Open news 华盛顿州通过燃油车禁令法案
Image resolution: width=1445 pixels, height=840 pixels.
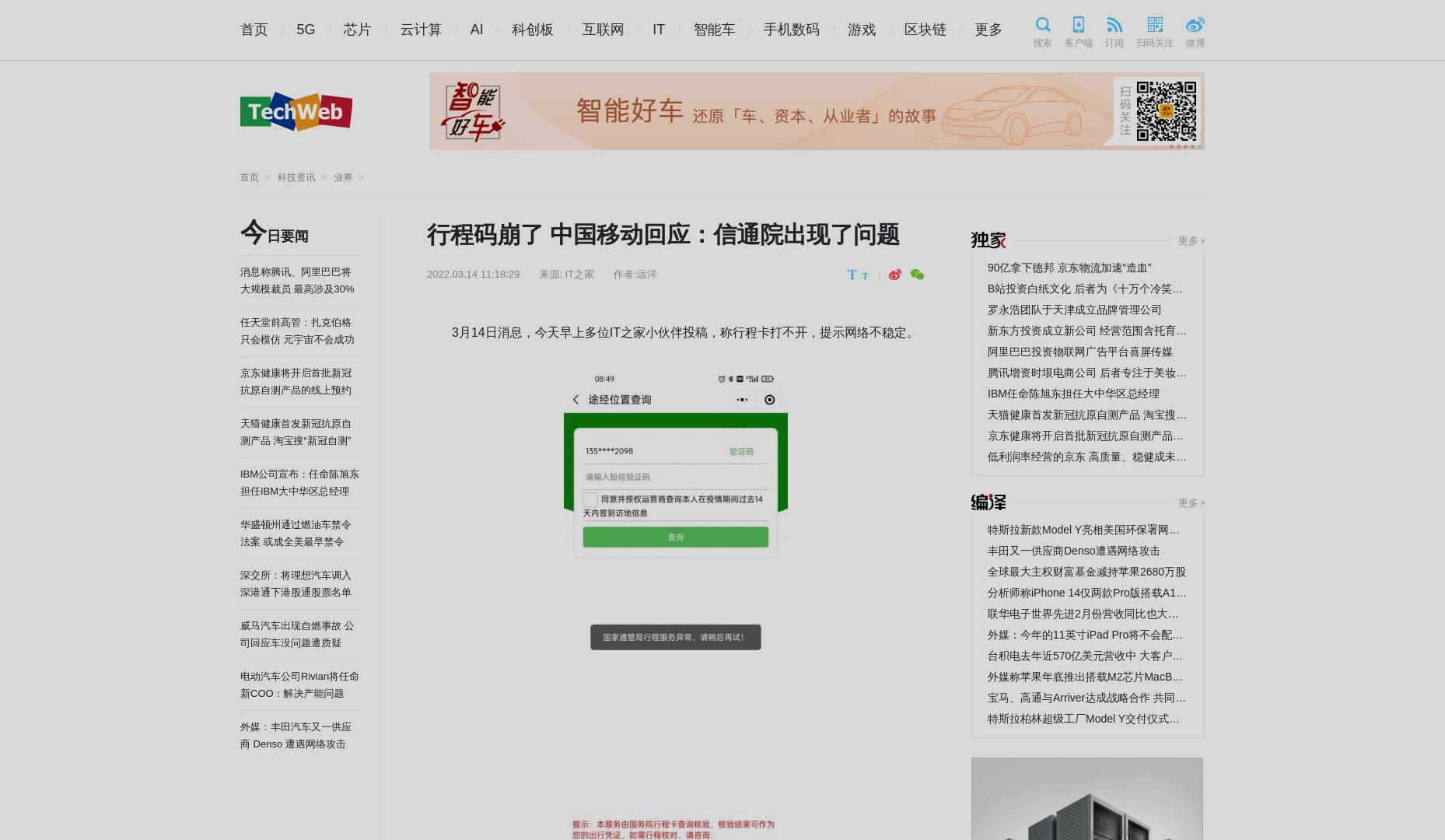click(296, 534)
